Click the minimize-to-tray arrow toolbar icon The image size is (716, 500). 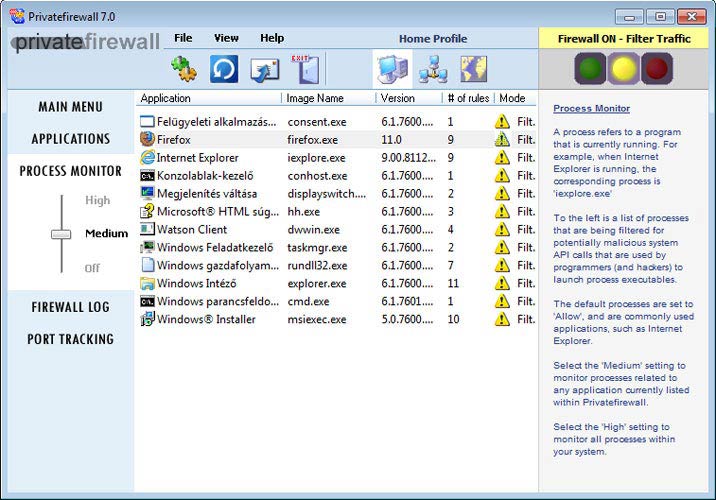pos(265,70)
